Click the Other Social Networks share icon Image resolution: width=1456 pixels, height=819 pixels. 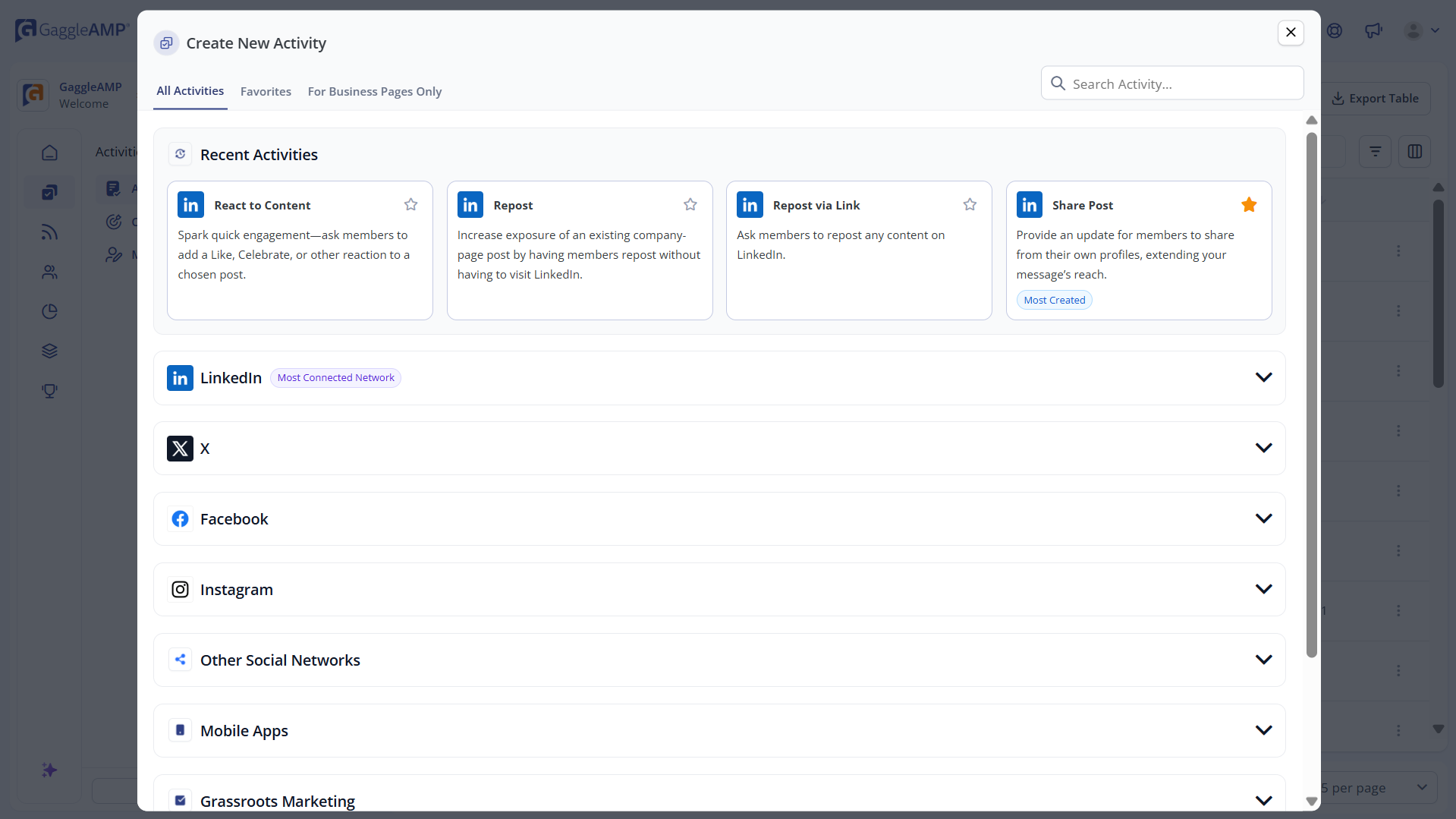(x=180, y=660)
